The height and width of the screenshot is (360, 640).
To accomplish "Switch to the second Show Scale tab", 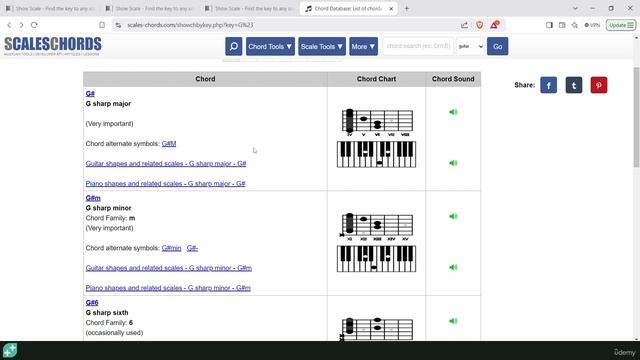I will click(150, 9).
